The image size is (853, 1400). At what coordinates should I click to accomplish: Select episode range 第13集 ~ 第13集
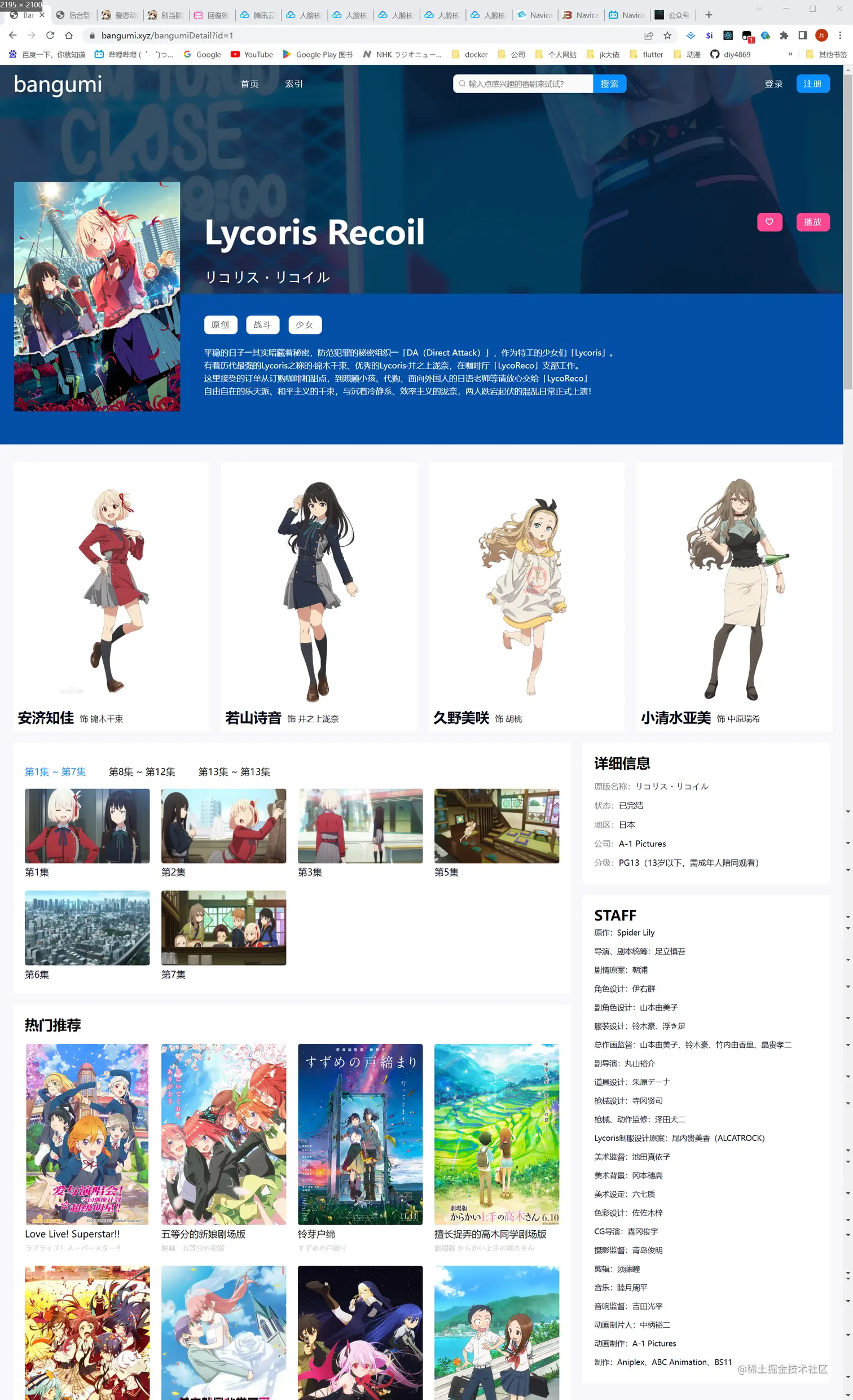234,771
